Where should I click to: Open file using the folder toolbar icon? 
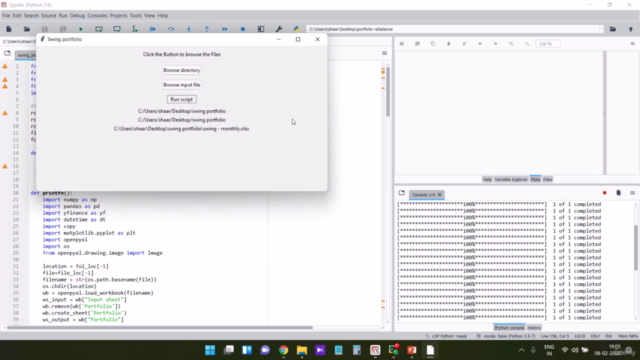(x=27, y=29)
